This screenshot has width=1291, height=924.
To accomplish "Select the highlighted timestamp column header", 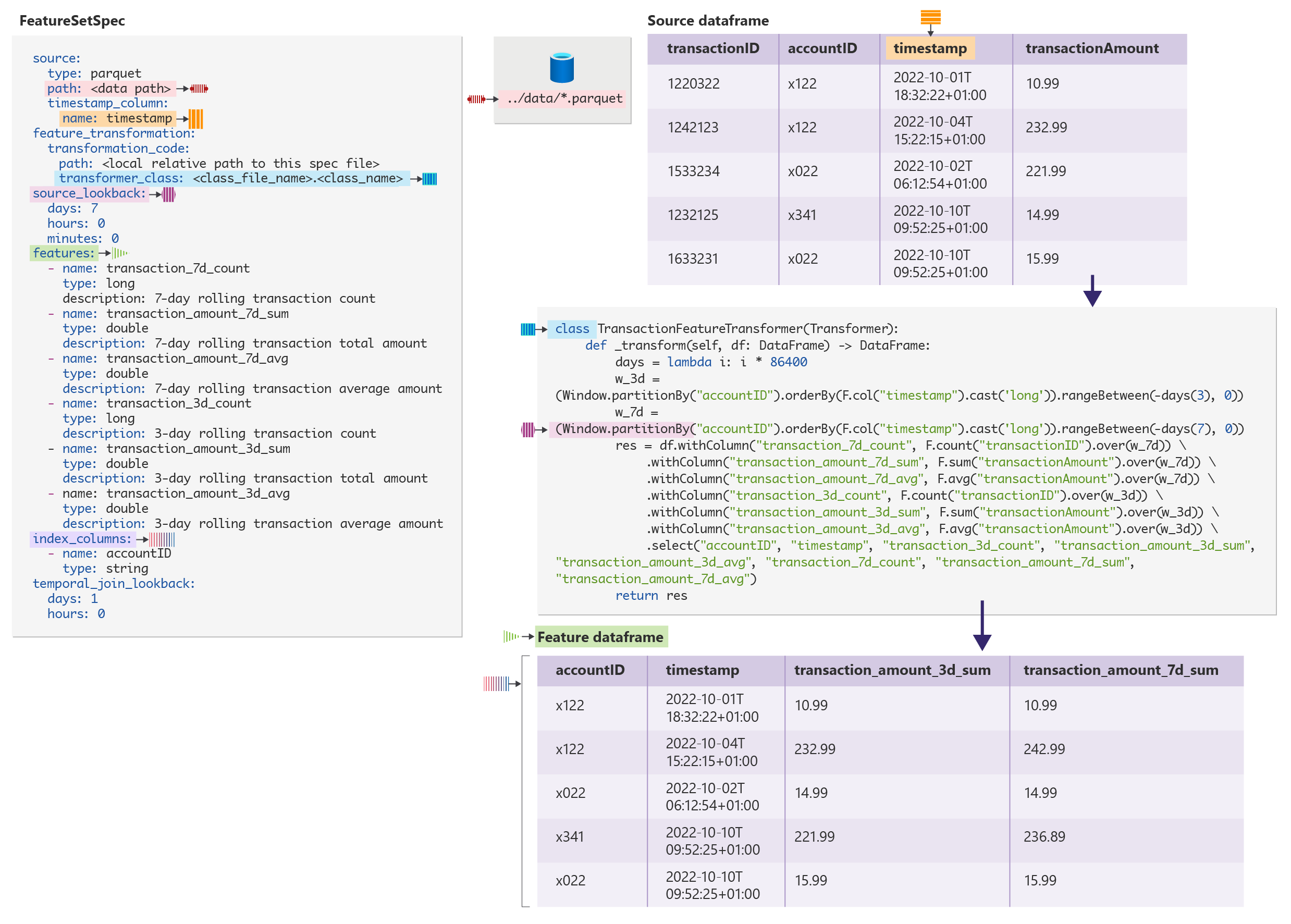I will click(929, 48).
